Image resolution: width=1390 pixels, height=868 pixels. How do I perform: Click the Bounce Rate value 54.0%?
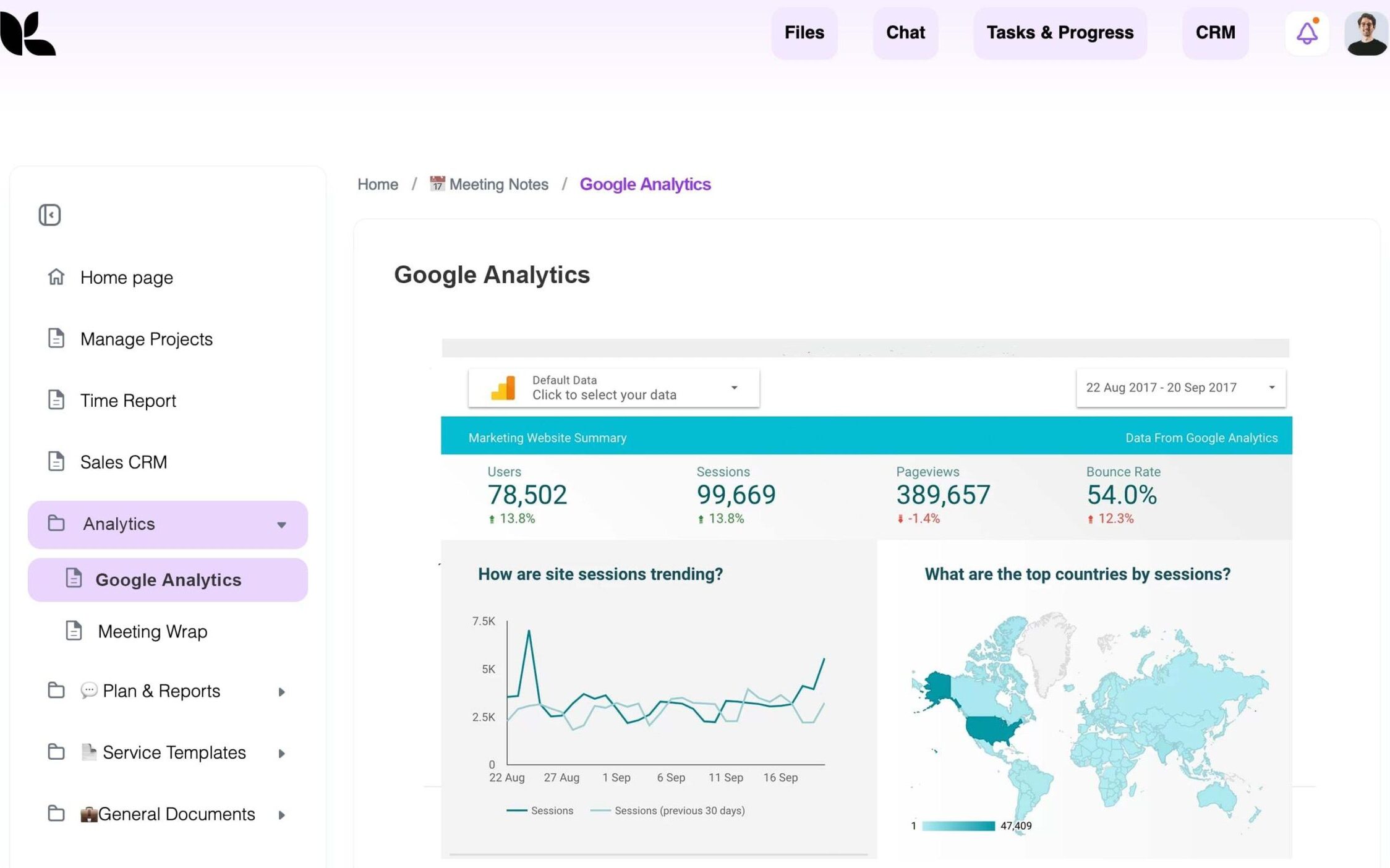click(1122, 495)
